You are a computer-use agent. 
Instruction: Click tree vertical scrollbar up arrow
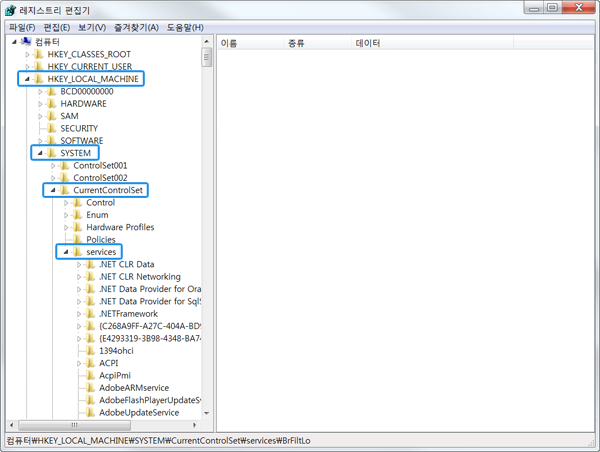click(207, 41)
